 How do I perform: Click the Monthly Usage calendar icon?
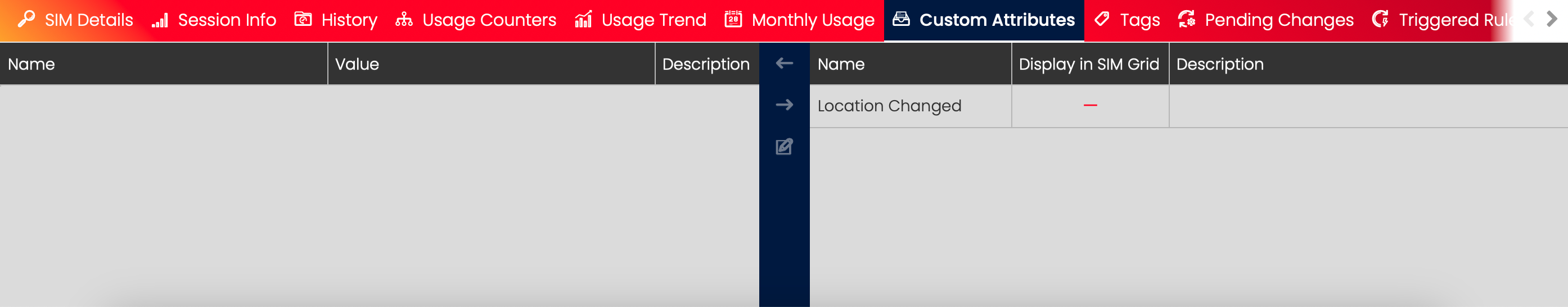733,20
